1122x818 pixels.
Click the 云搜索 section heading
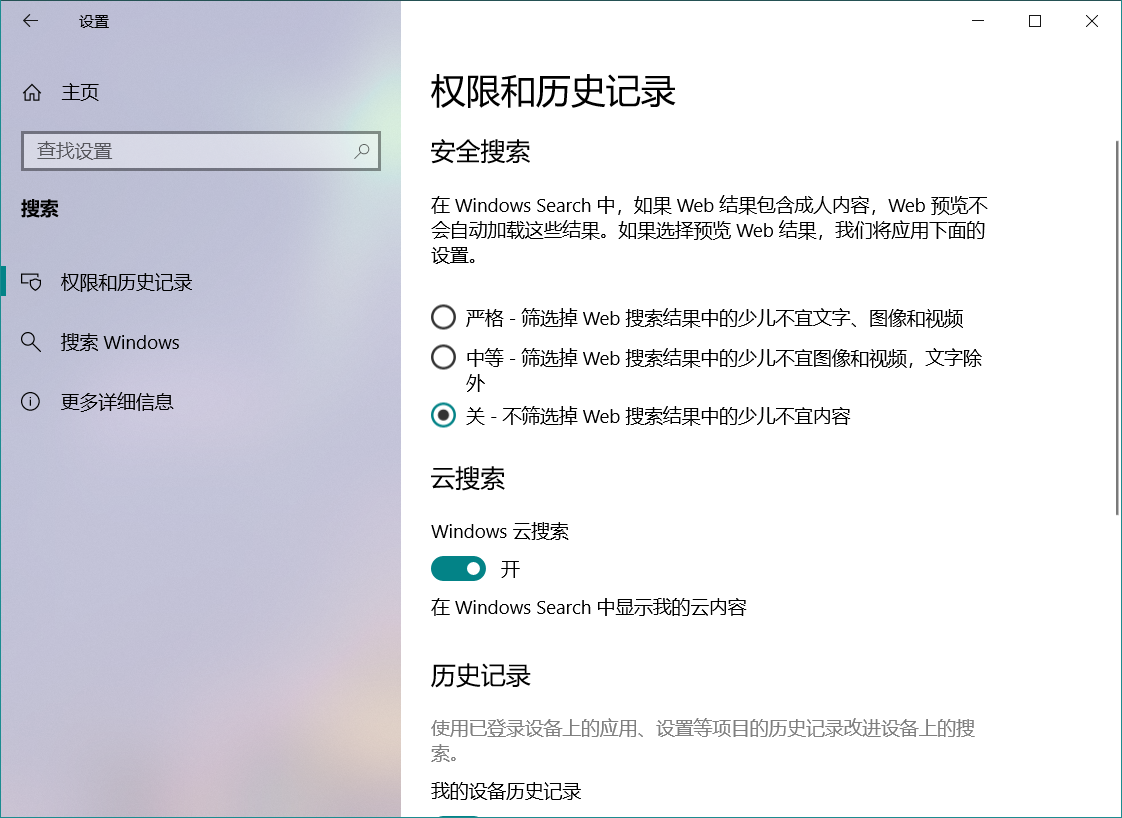click(x=468, y=479)
